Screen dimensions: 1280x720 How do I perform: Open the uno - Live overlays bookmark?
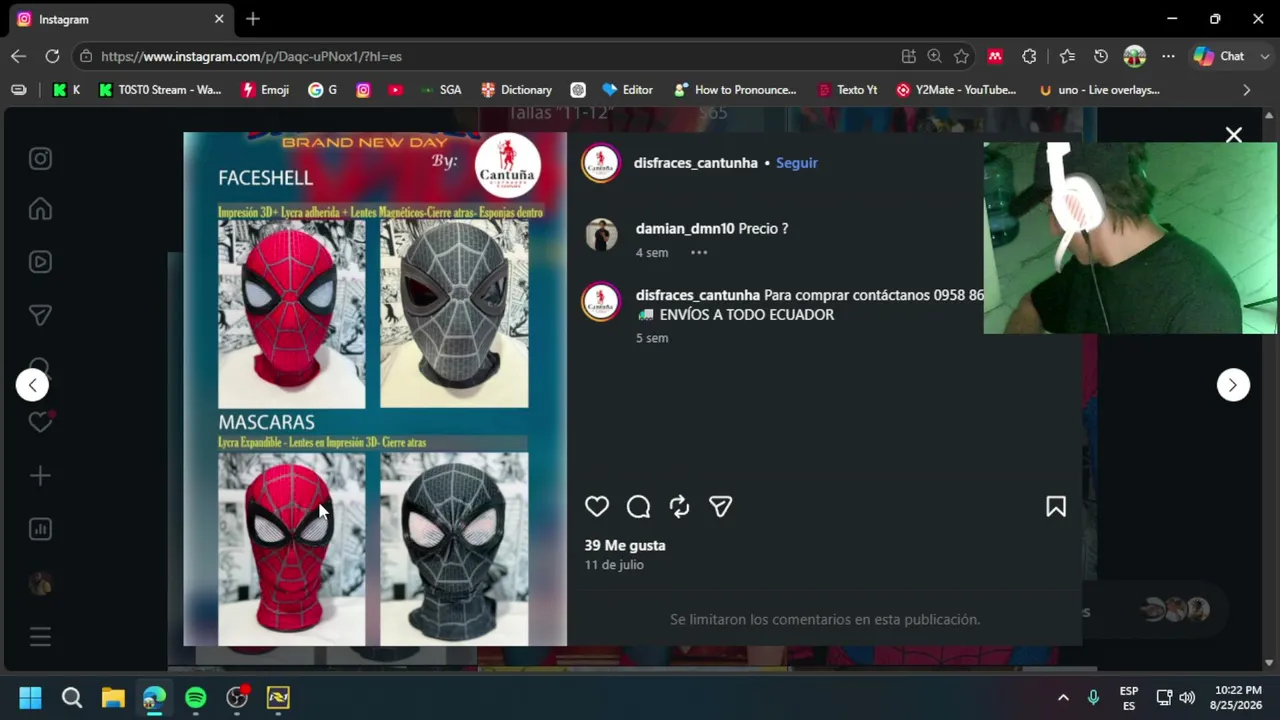click(1099, 90)
